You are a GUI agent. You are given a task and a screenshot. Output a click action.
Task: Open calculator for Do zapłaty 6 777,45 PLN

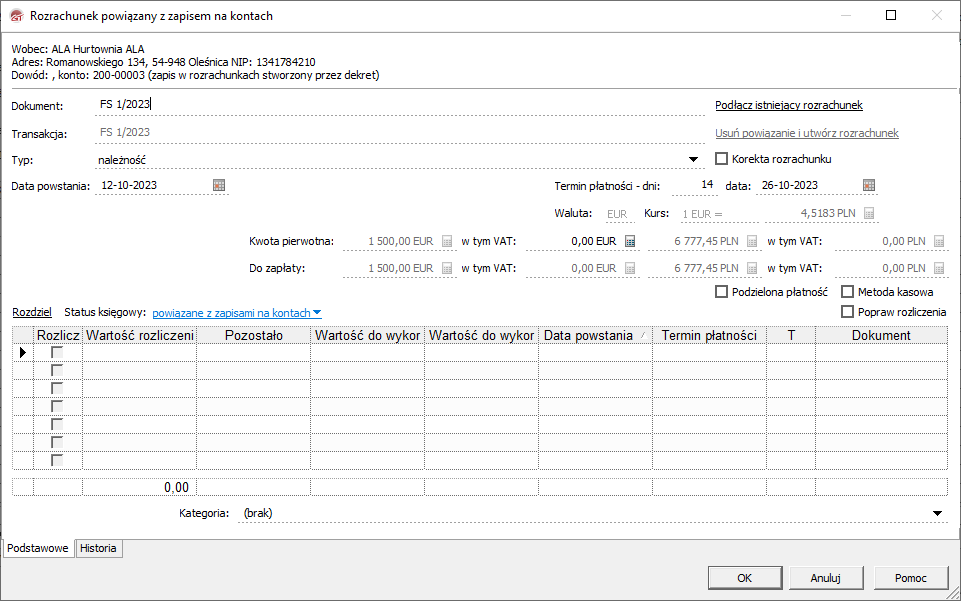click(x=752, y=268)
